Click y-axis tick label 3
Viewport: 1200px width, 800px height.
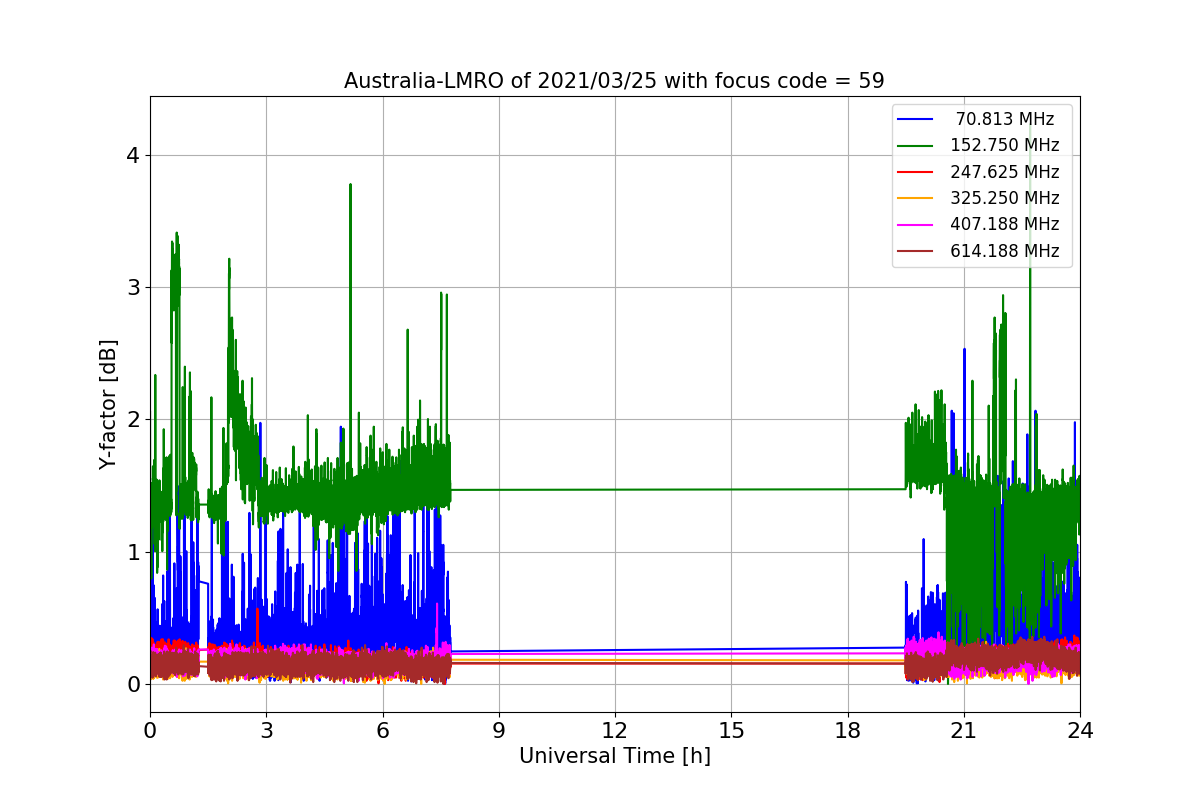133,288
